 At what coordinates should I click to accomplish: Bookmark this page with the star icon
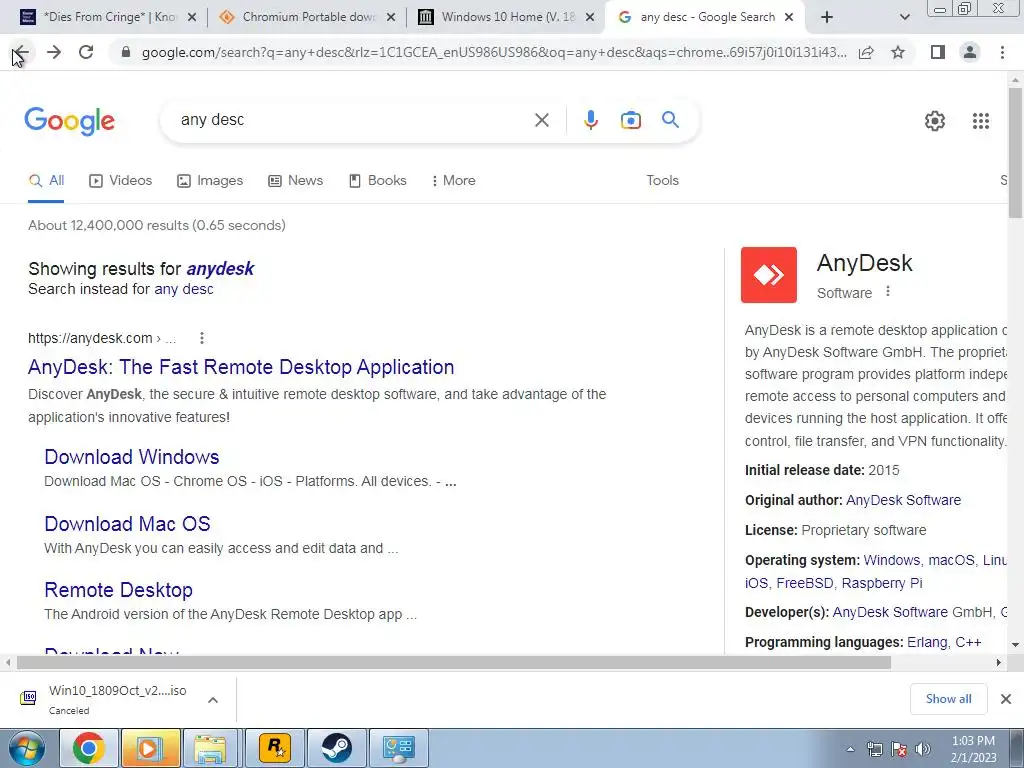point(898,52)
